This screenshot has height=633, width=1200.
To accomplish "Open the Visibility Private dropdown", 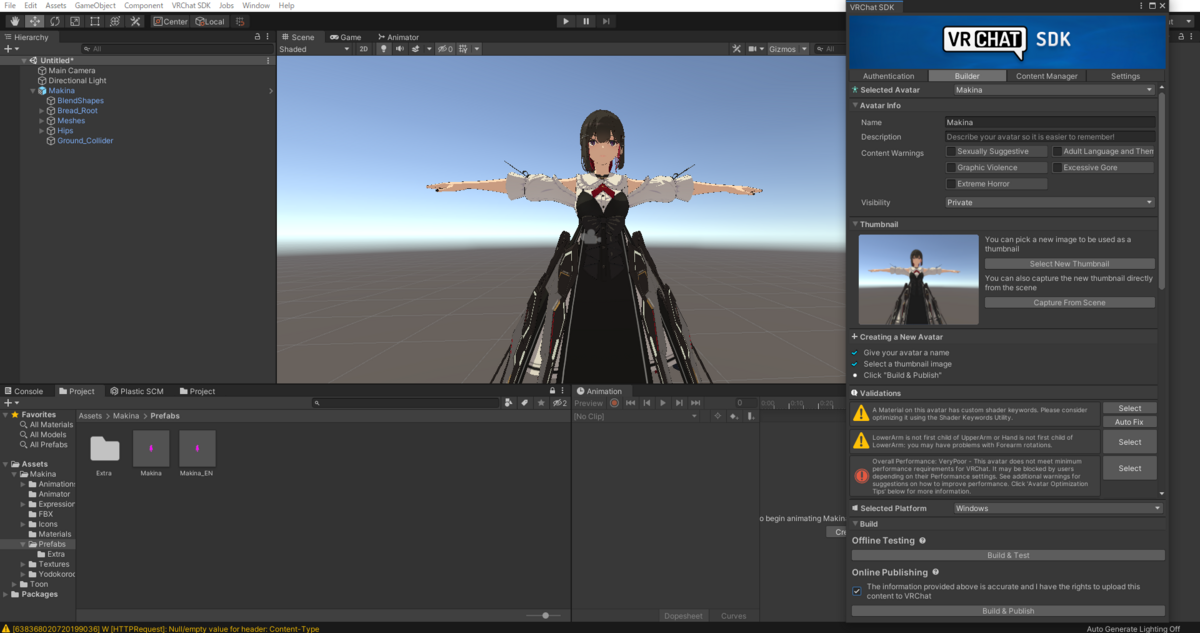I will (1050, 202).
